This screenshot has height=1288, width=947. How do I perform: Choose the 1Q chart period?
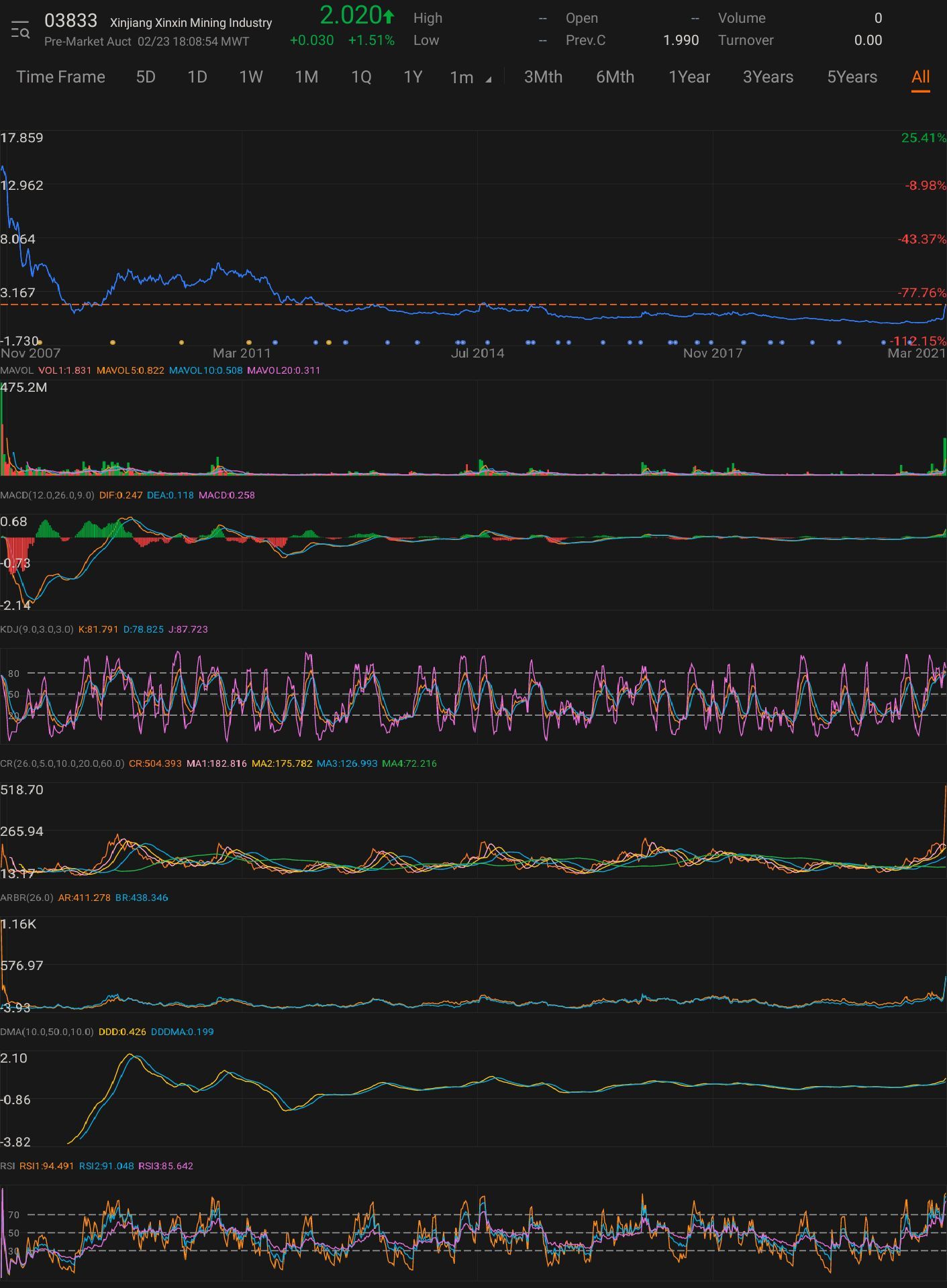pos(361,77)
